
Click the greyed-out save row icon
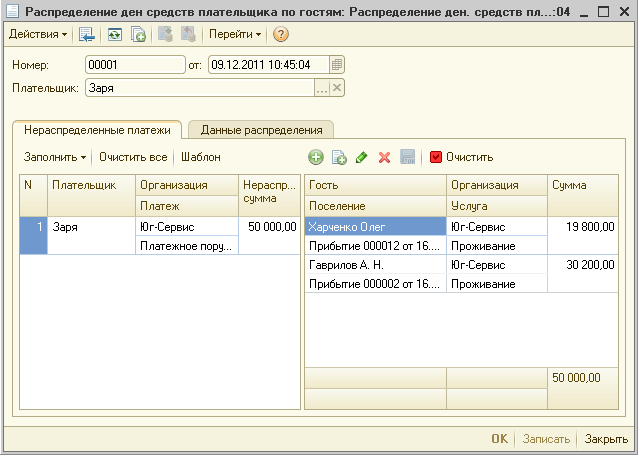(408, 157)
